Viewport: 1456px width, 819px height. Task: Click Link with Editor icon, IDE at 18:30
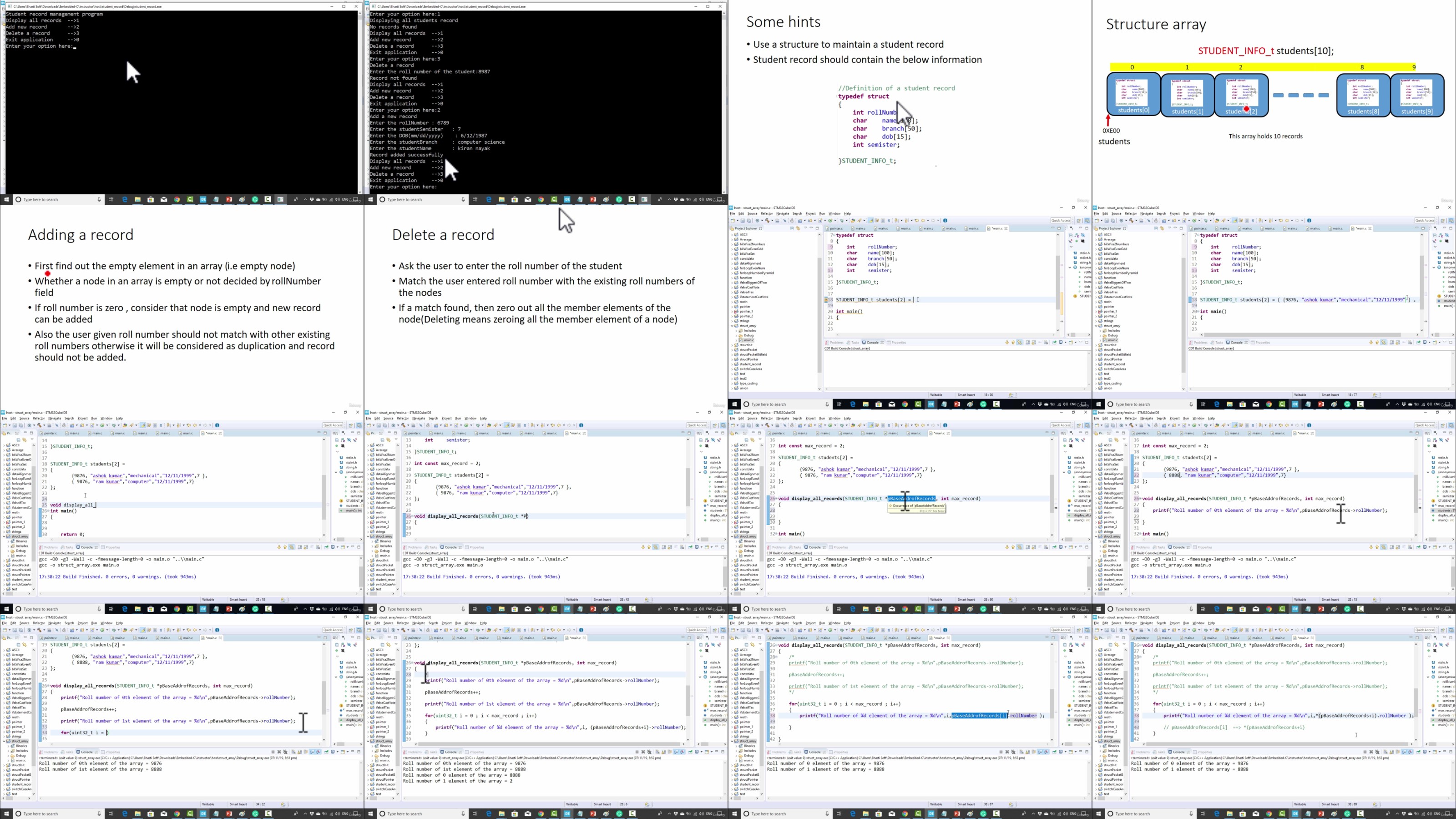coord(798,228)
